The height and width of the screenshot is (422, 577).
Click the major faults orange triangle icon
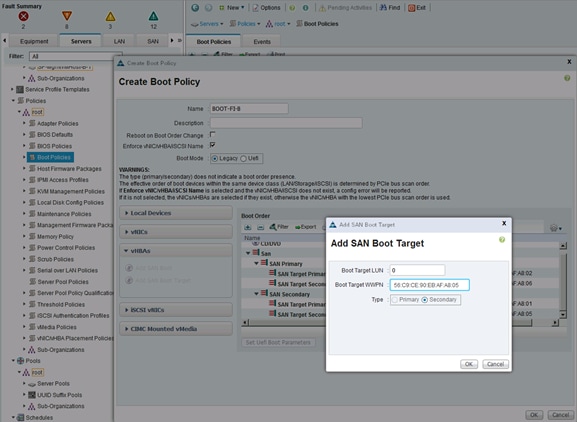pos(67,16)
